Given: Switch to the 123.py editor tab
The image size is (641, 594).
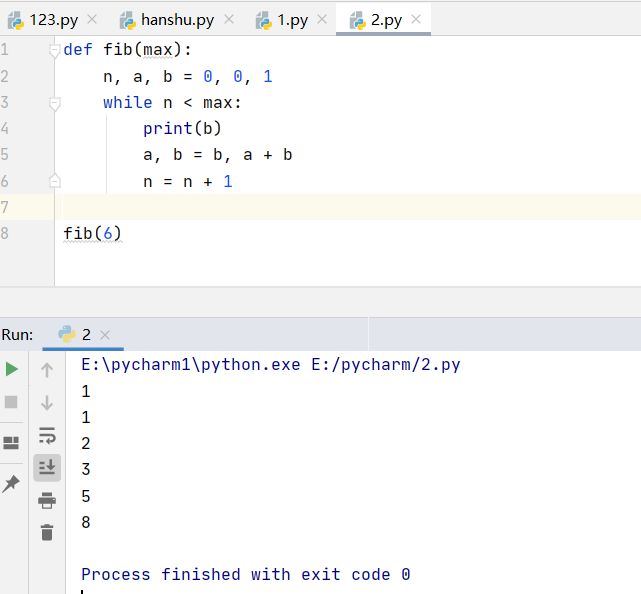Looking at the screenshot, I should click(53, 20).
